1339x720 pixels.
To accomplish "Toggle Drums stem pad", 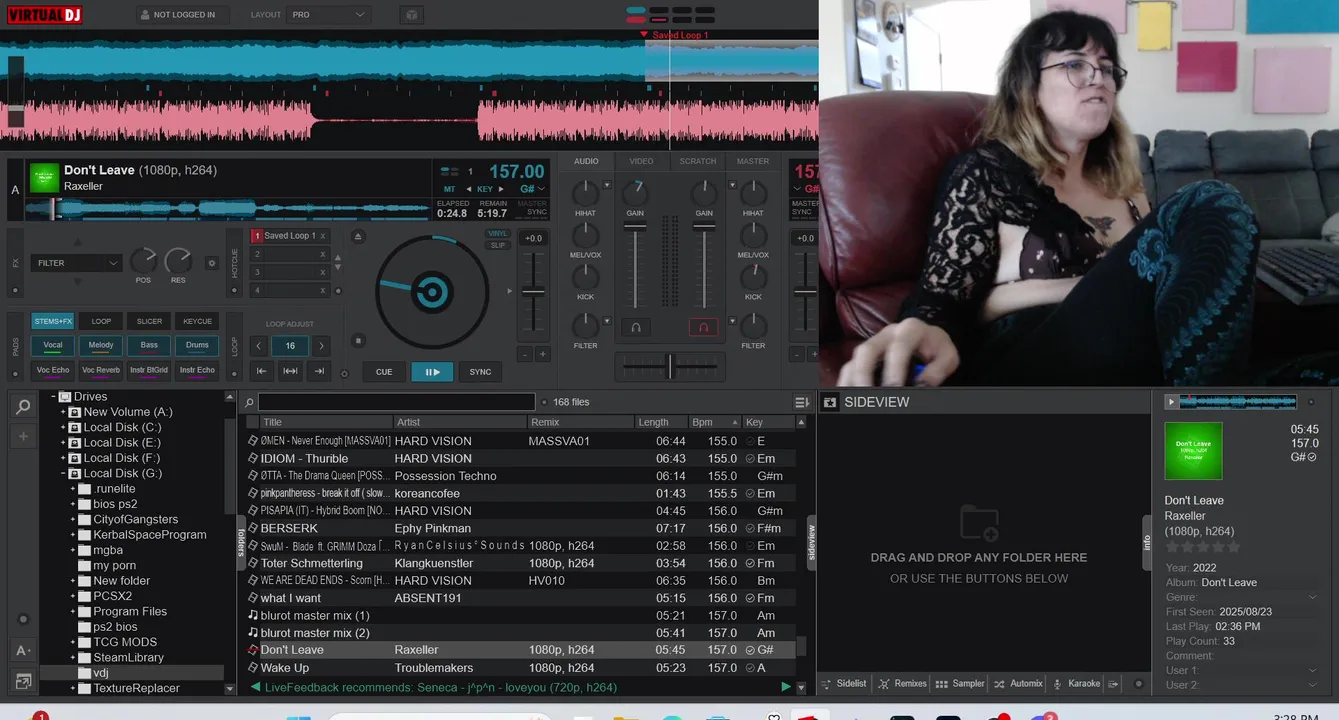I will click(x=197, y=346).
